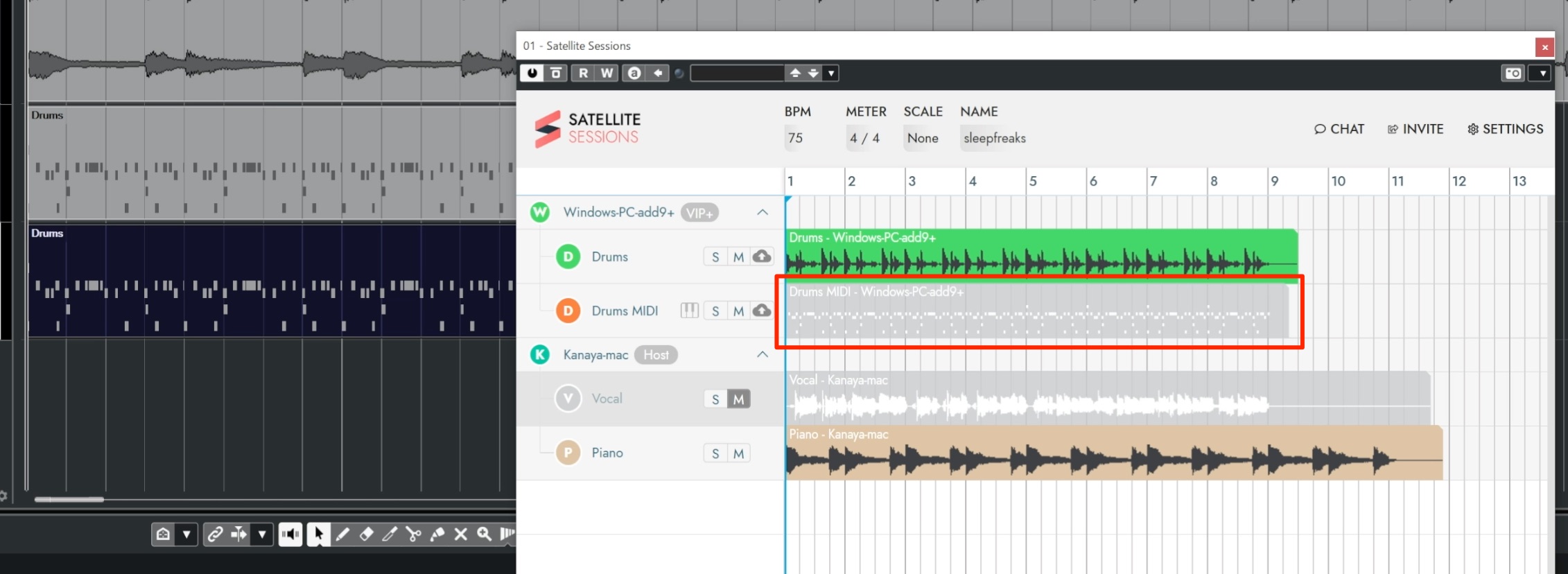Load the previous preset with up arrow
The image size is (1568, 574).
pyautogui.click(x=795, y=73)
